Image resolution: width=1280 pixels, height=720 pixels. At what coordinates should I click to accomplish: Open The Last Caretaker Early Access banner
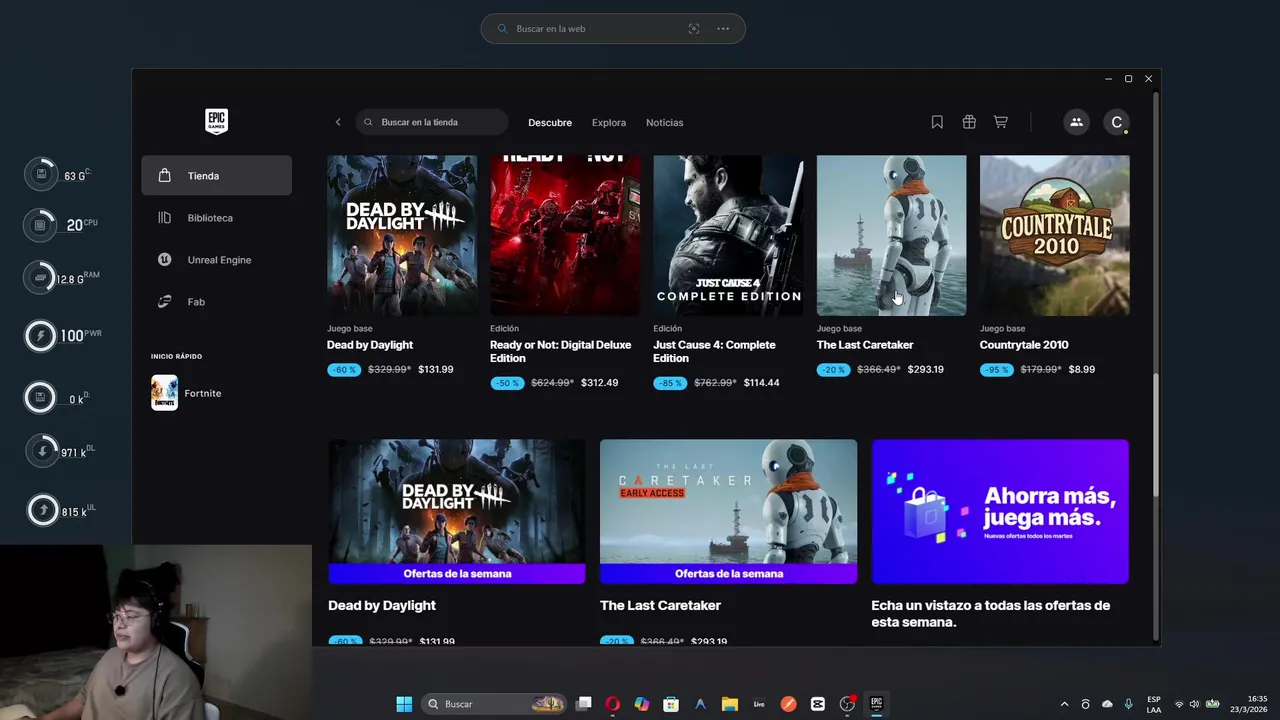pos(728,511)
